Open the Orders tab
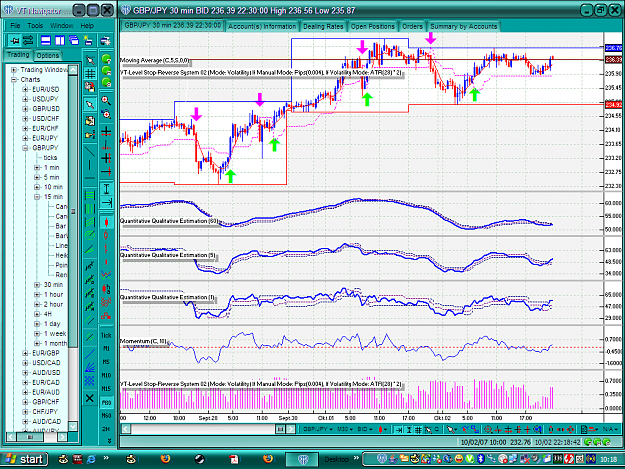This screenshot has width=625, height=469. click(412, 26)
